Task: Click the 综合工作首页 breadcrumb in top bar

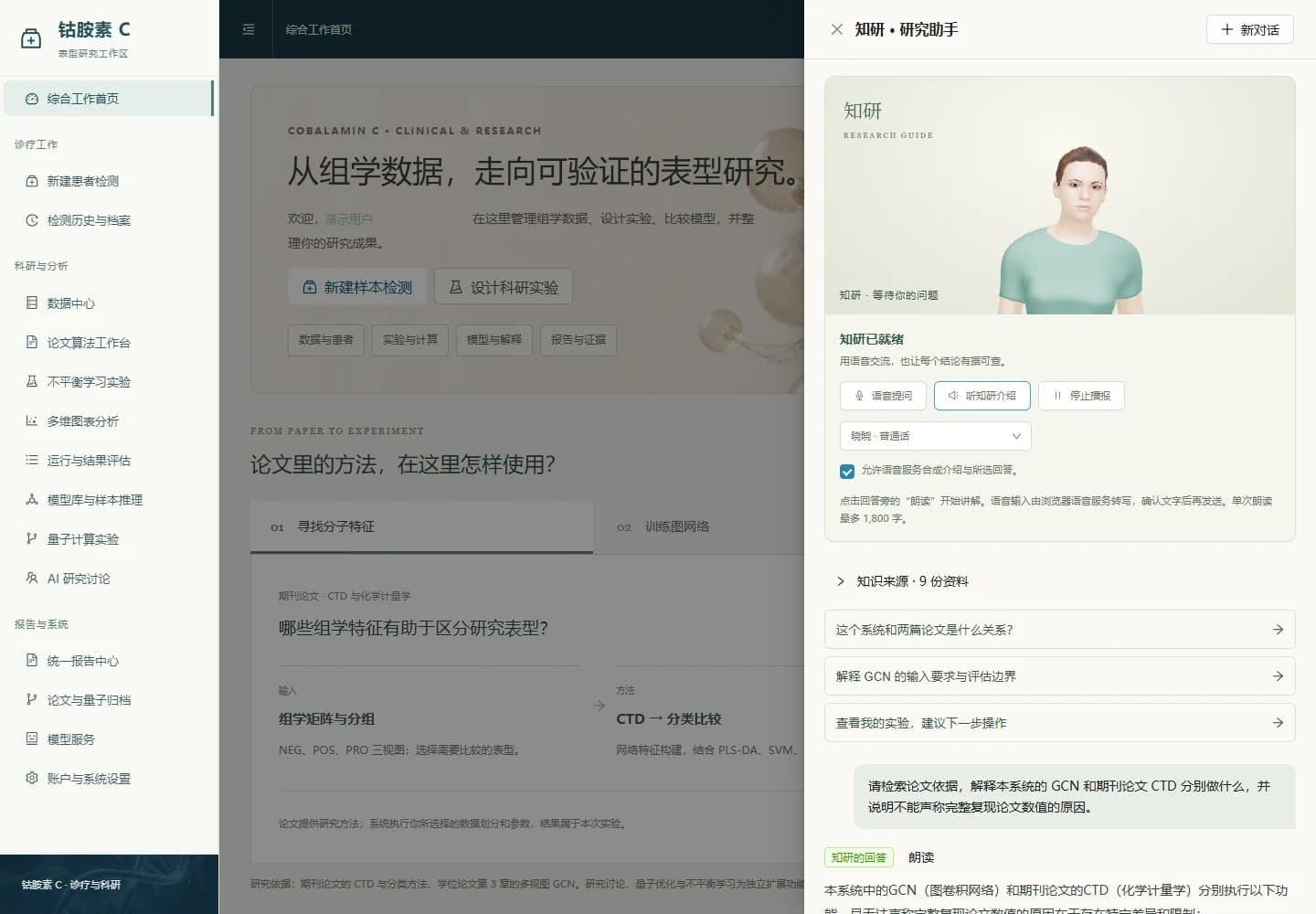Action: tap(319, 29)
